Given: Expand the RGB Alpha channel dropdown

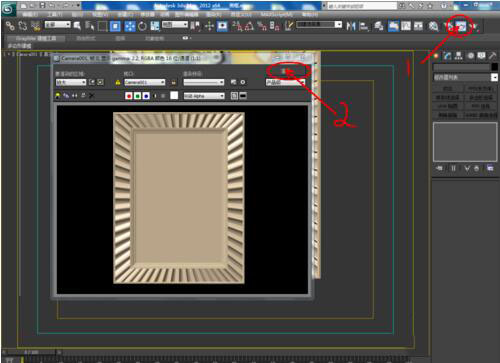Looking at the screenshot, I should tap(204, 96).
